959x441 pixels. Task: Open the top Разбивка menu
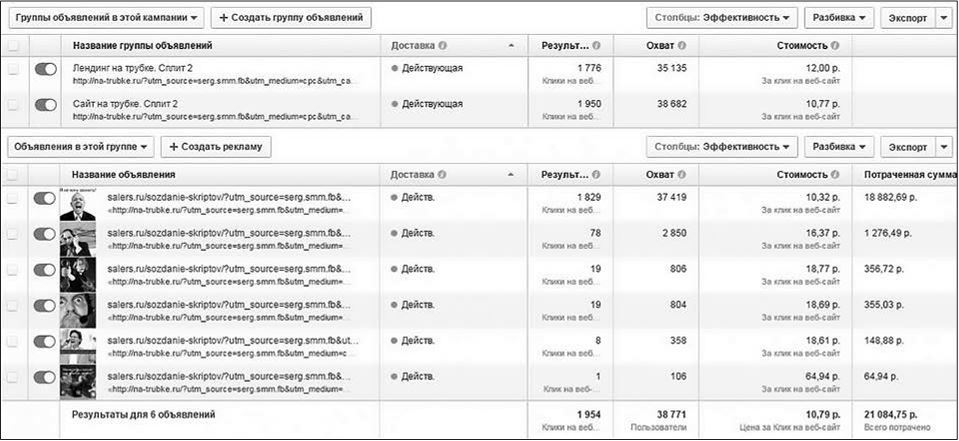pyautogui.click(x=839, y=18)
